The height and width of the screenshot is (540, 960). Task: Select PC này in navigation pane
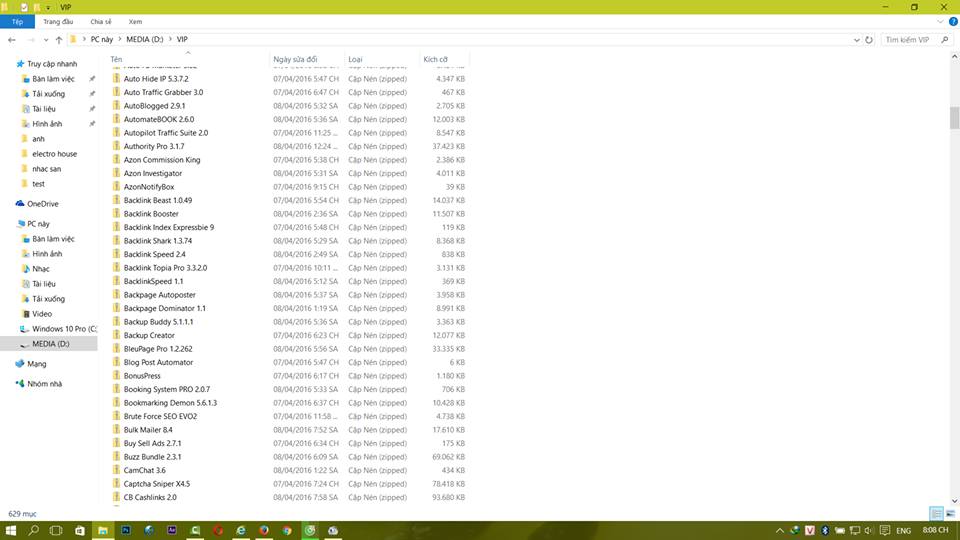coord(38,224)
